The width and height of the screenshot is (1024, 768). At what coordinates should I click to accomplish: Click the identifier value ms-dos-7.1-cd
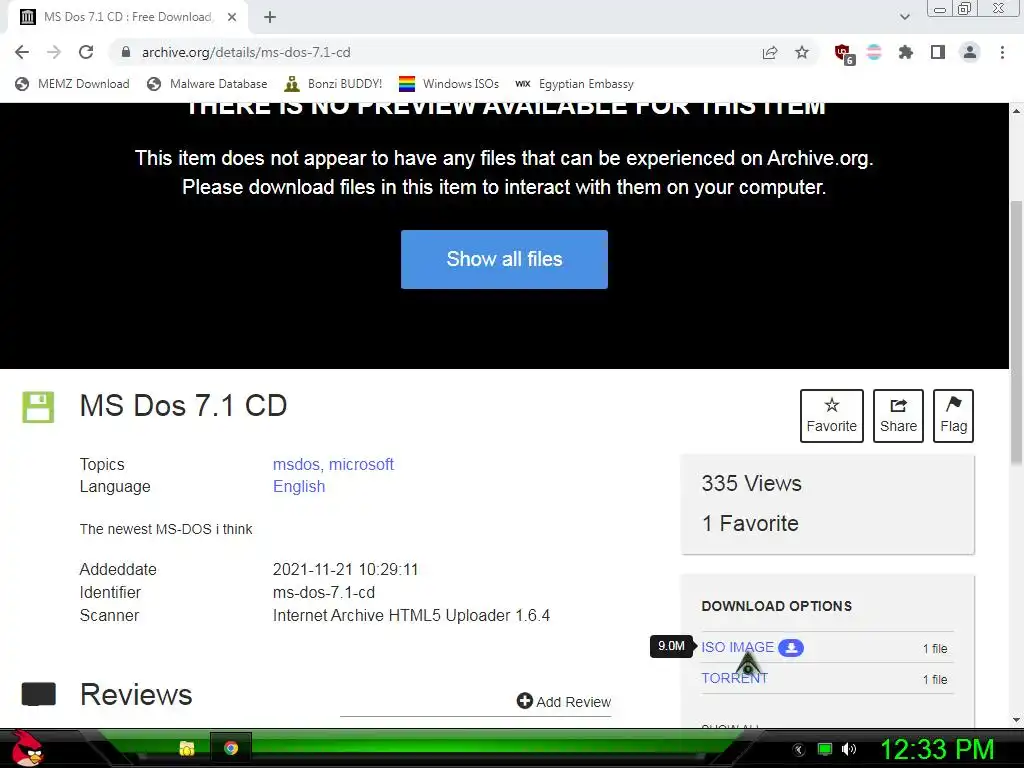coord(324,592)
